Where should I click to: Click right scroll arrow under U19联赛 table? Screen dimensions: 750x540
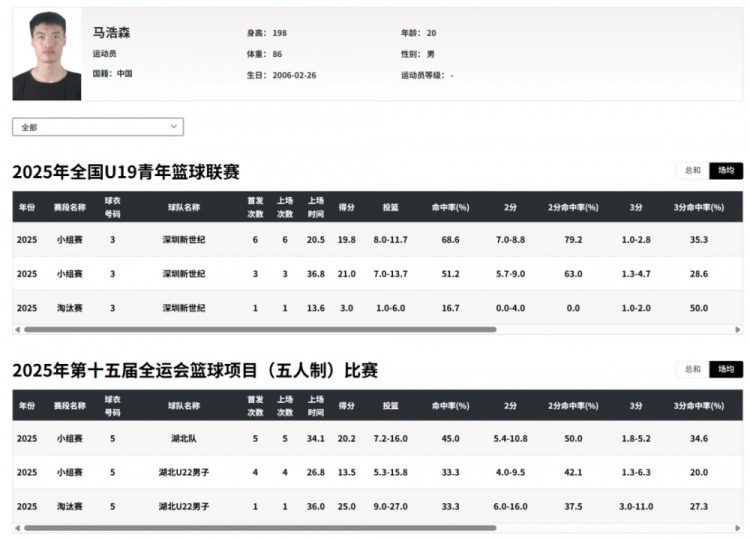point(738,329)
